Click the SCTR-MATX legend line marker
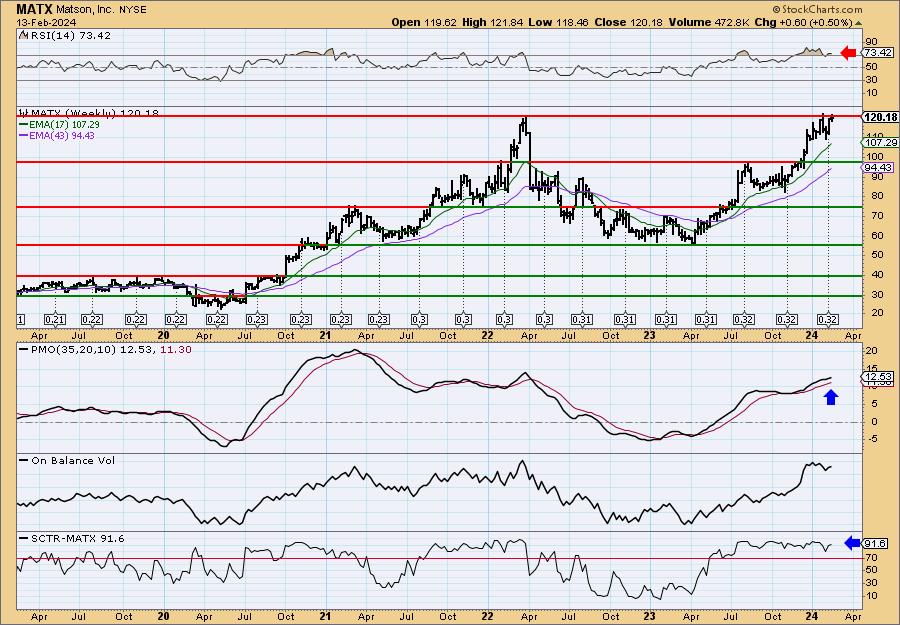This screenshot has height=625, width=900. (23, 538)
